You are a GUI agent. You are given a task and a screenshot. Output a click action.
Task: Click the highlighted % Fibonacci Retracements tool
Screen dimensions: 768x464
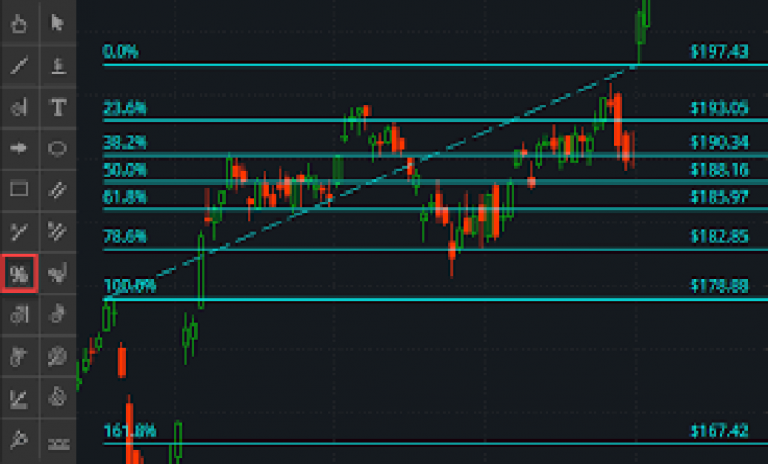click(x=19, y=273)
